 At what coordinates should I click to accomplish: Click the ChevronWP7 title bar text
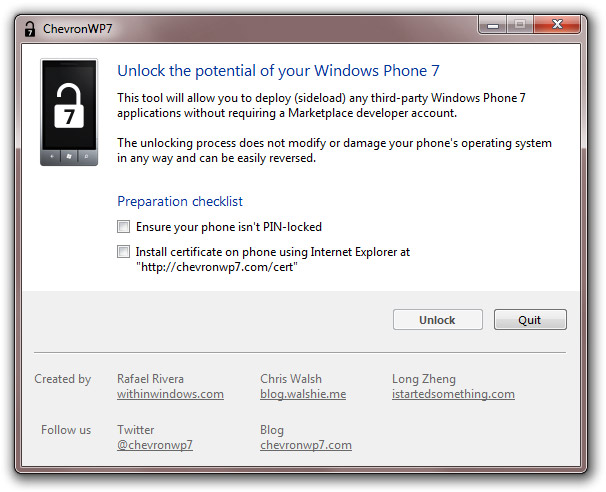[78, 29]
